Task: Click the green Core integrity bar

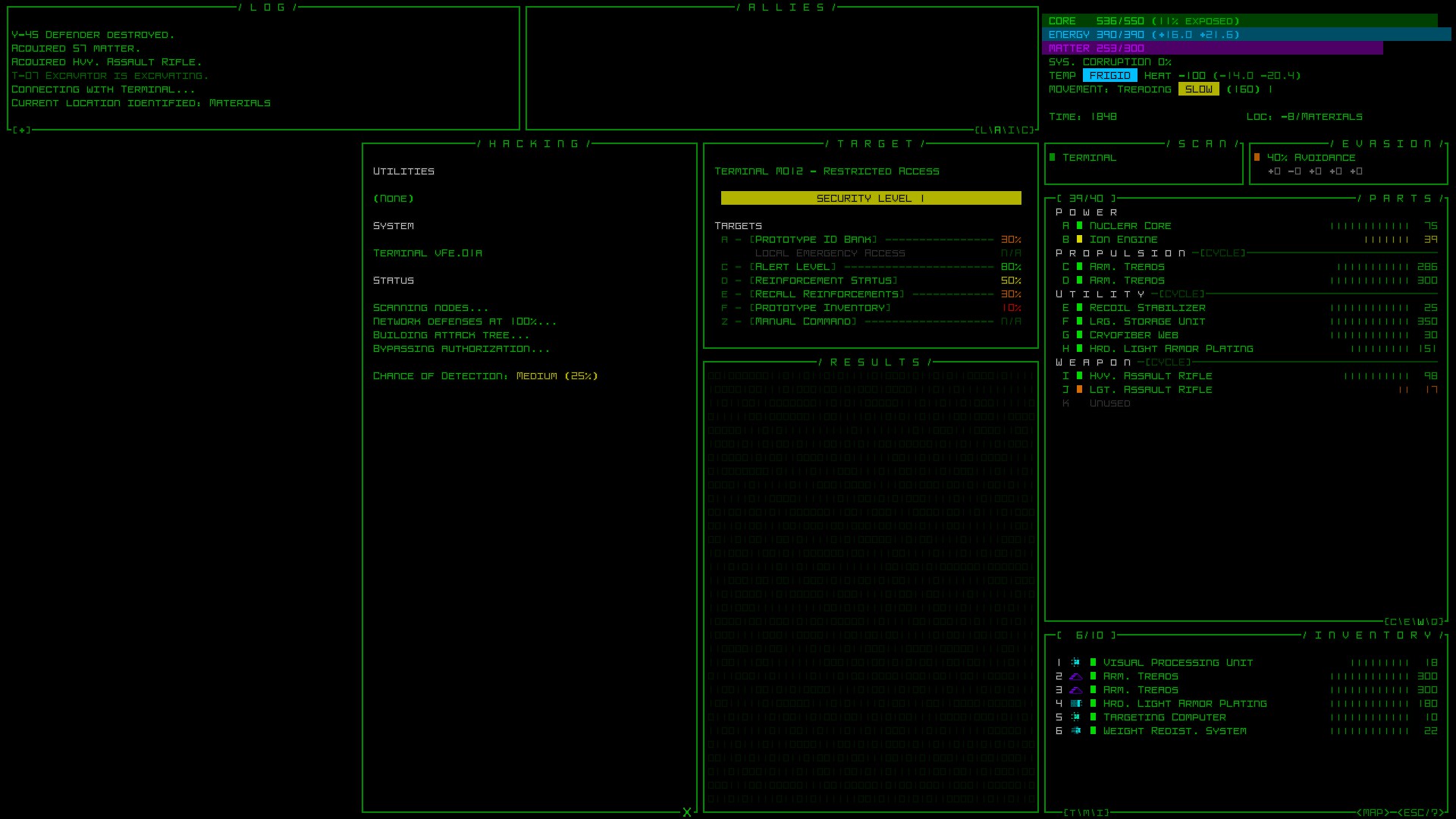Action: pyautogui.click(x=1240, y=21)
